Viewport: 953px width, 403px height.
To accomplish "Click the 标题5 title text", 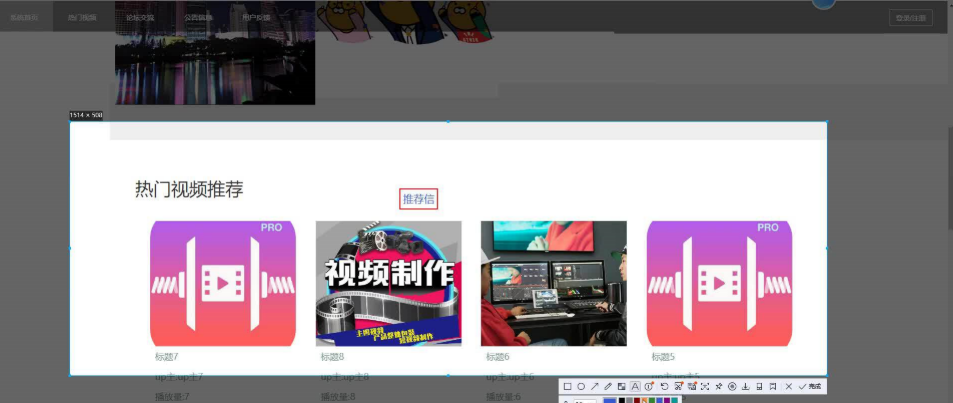I will [663, 357].
